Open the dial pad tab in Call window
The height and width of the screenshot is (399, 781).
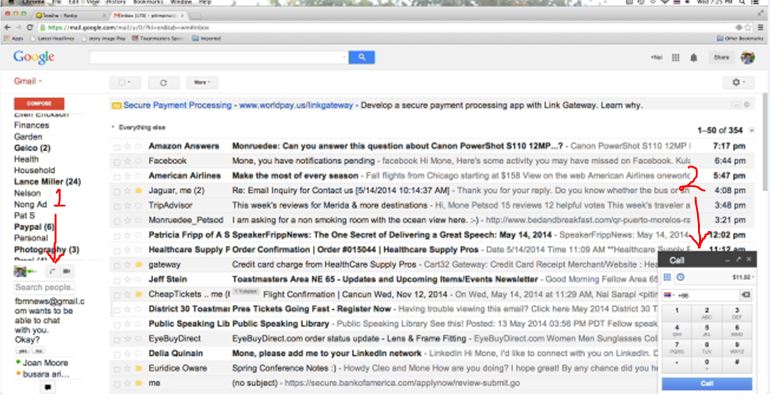(x=667, y=277)
